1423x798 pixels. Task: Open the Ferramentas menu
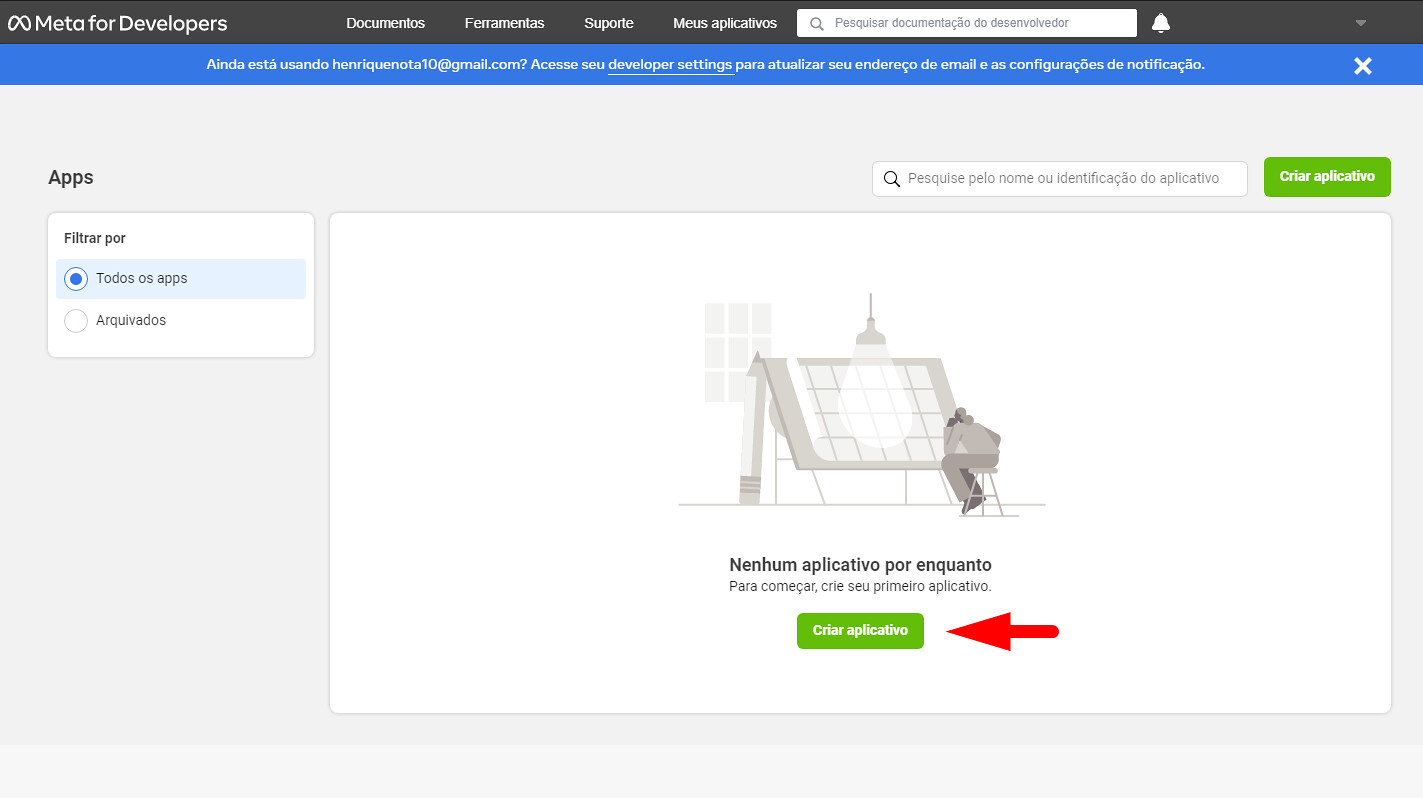(504, 23)
